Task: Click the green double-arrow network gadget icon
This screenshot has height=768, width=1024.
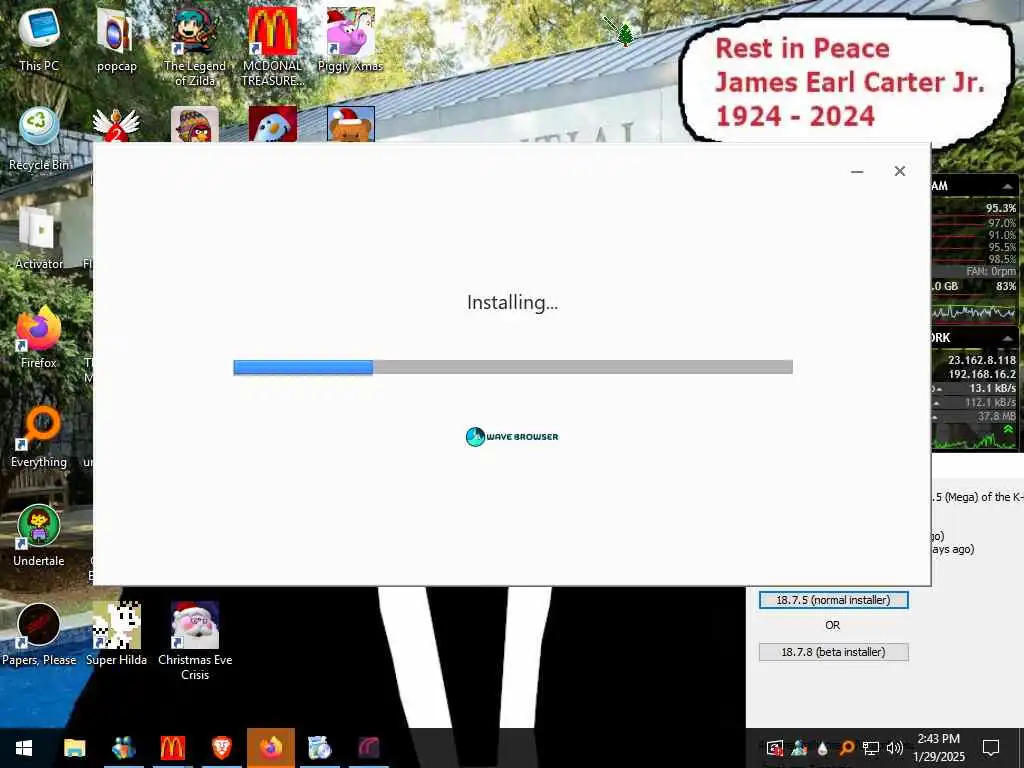Action: [x=1008, y=429]
